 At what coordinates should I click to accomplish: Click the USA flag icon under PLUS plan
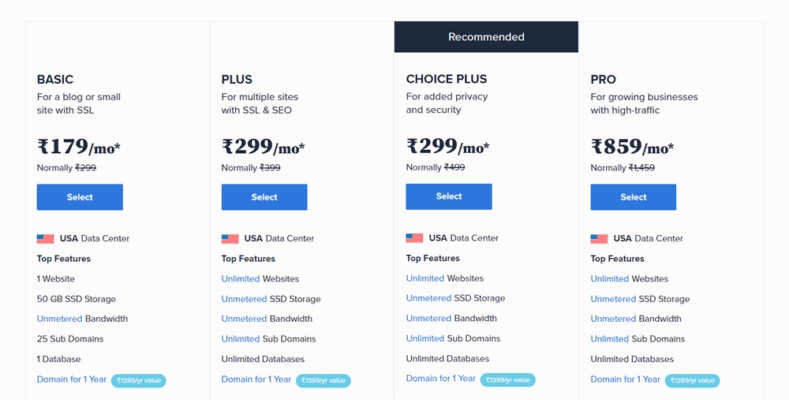coord(230,239)
